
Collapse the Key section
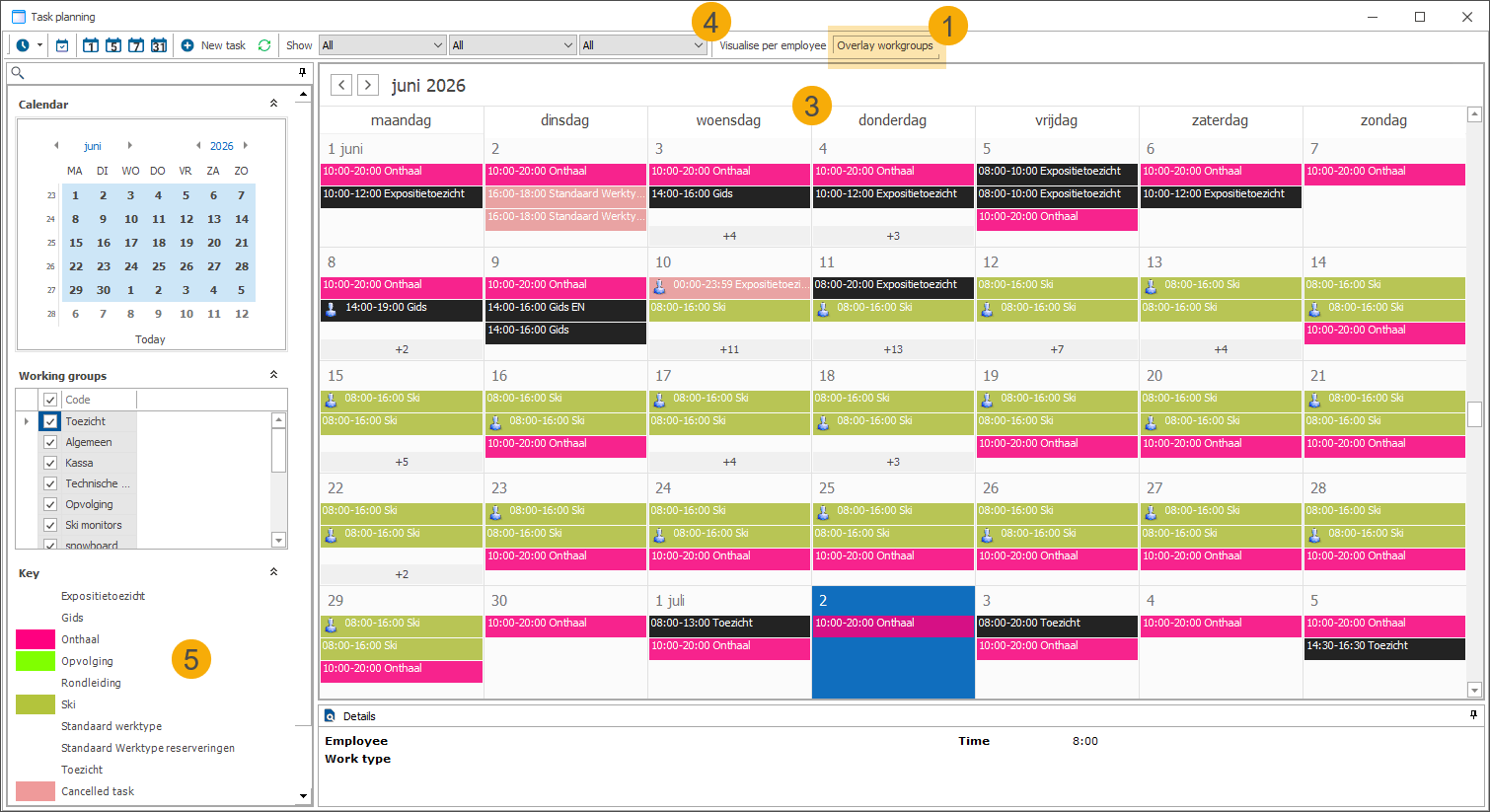pos(273,572)
